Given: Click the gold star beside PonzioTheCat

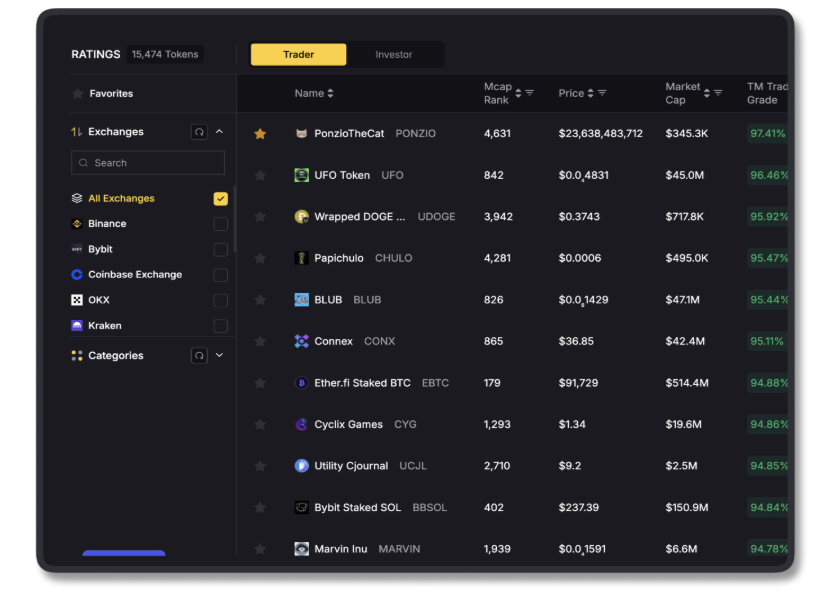Looking at the screenshot, I should pyautogui.click(x=260, y=134).
